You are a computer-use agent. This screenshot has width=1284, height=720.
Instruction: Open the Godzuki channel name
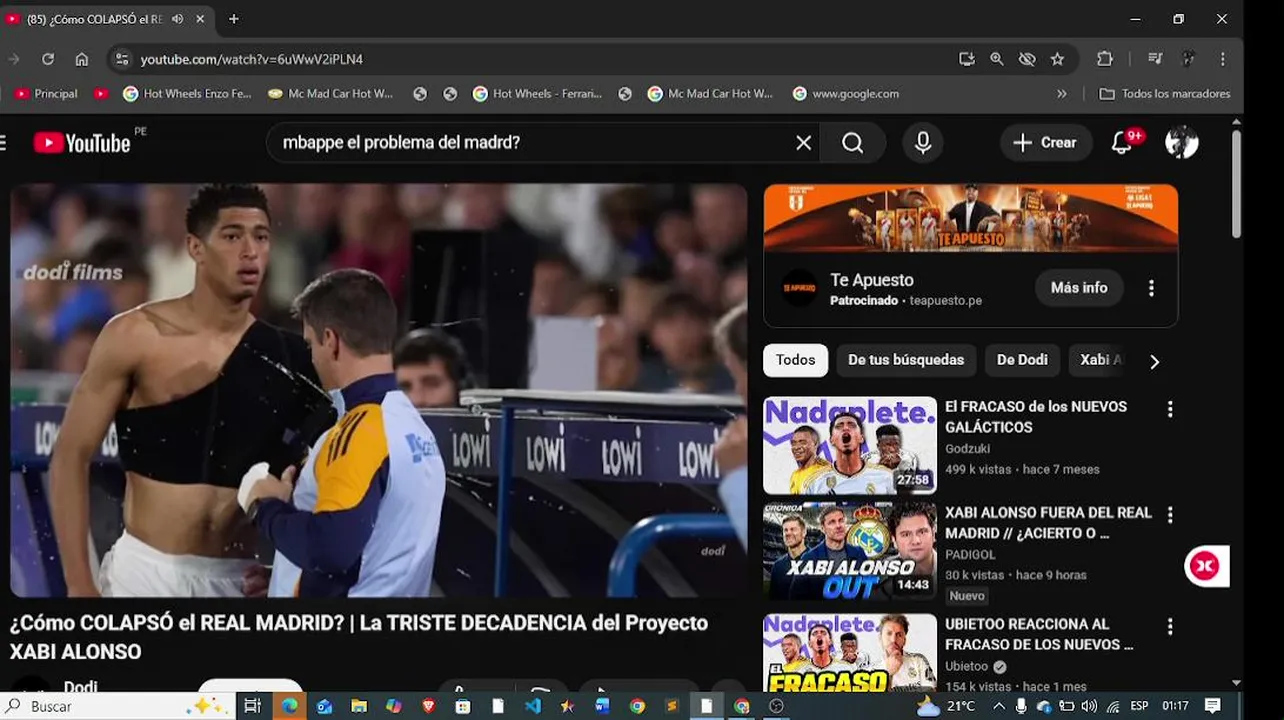tap(967, 449)
